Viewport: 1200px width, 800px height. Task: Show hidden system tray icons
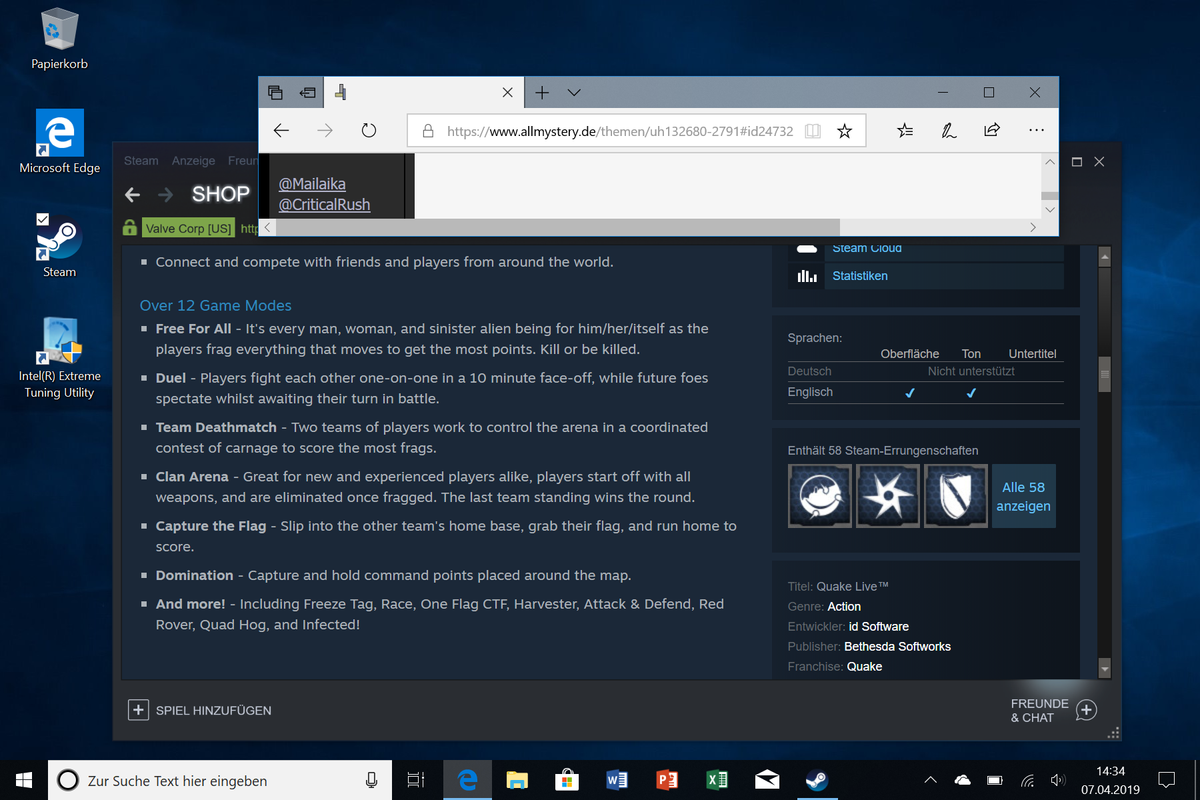click(x=930, y=780)
